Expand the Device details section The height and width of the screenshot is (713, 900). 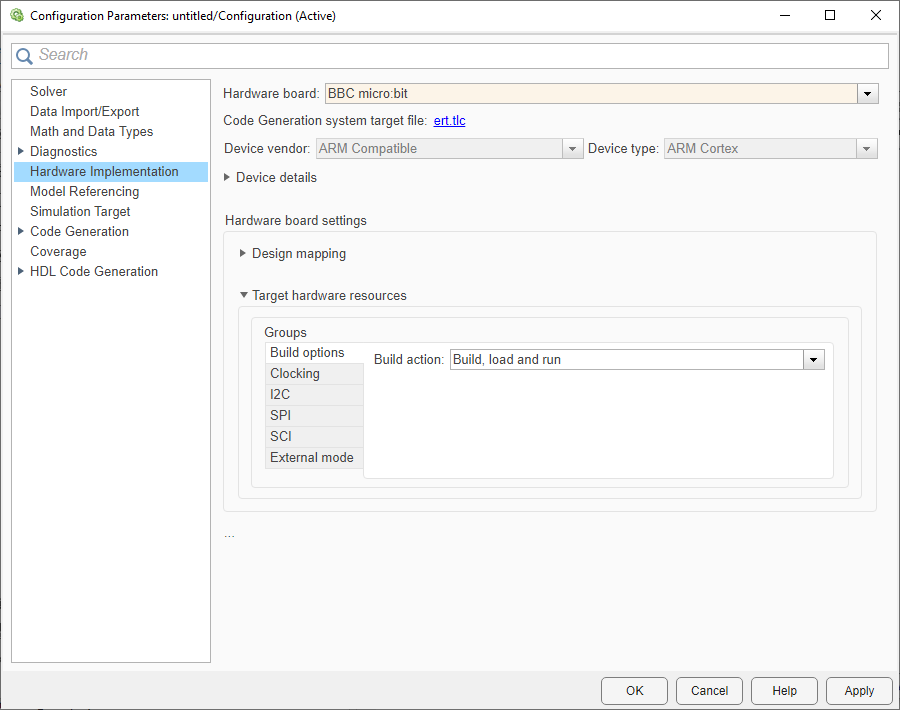[227, 177]
